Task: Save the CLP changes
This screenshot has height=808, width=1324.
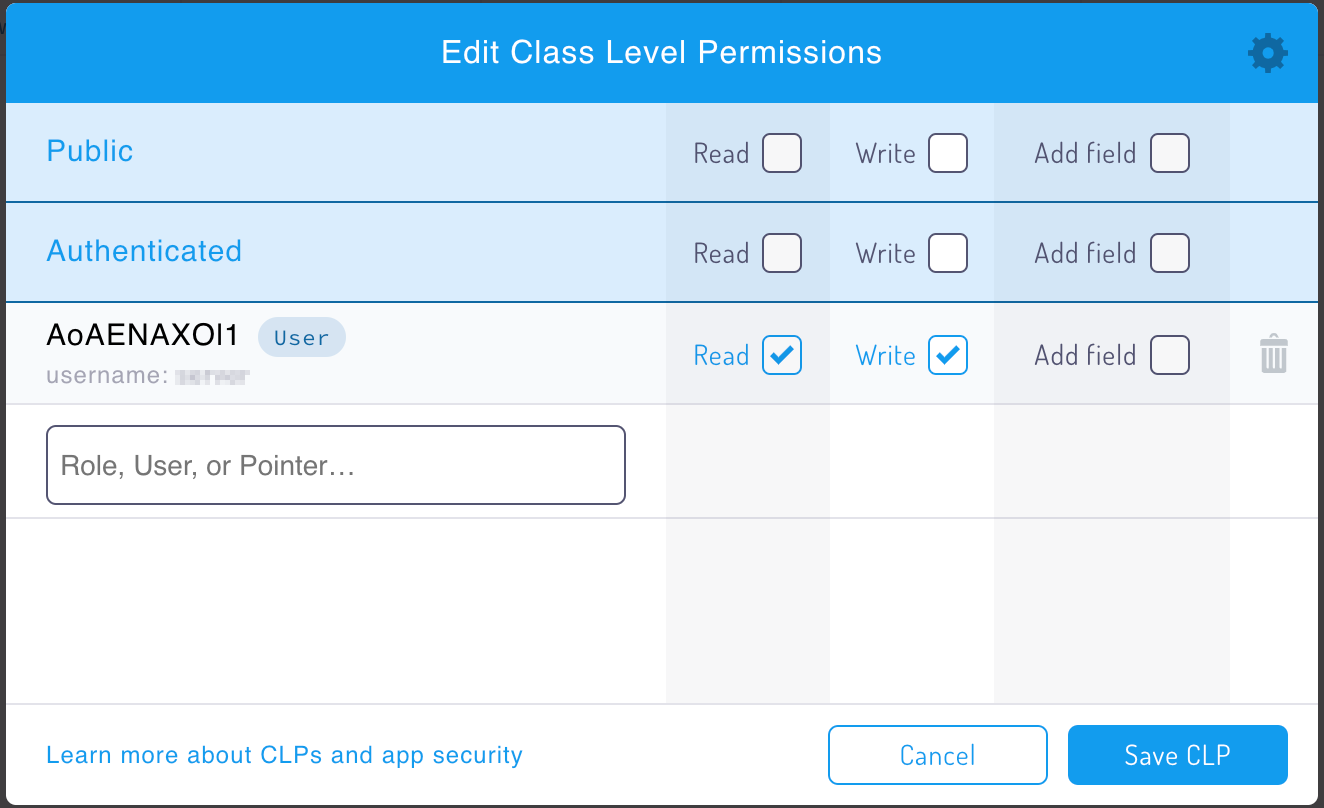Action: [x=1177, y=755]
